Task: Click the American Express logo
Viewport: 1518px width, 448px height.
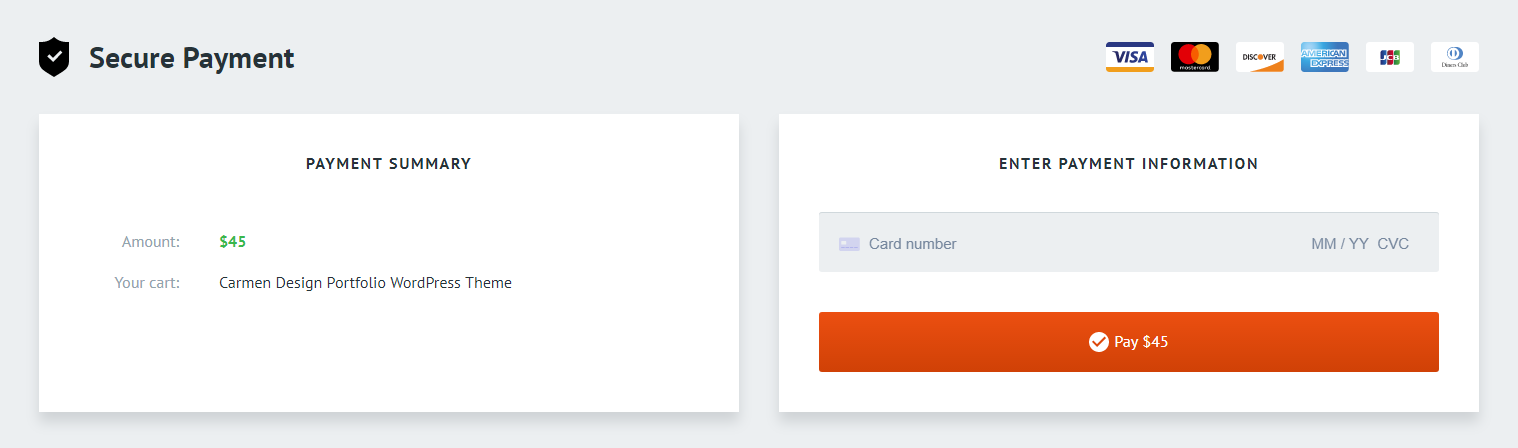Action: tap(1324, 57)
